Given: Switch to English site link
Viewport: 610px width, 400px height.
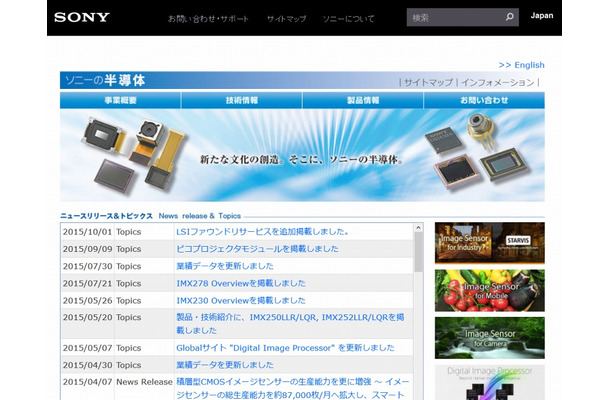Looking at the screenshot, I should click(521, 65).
